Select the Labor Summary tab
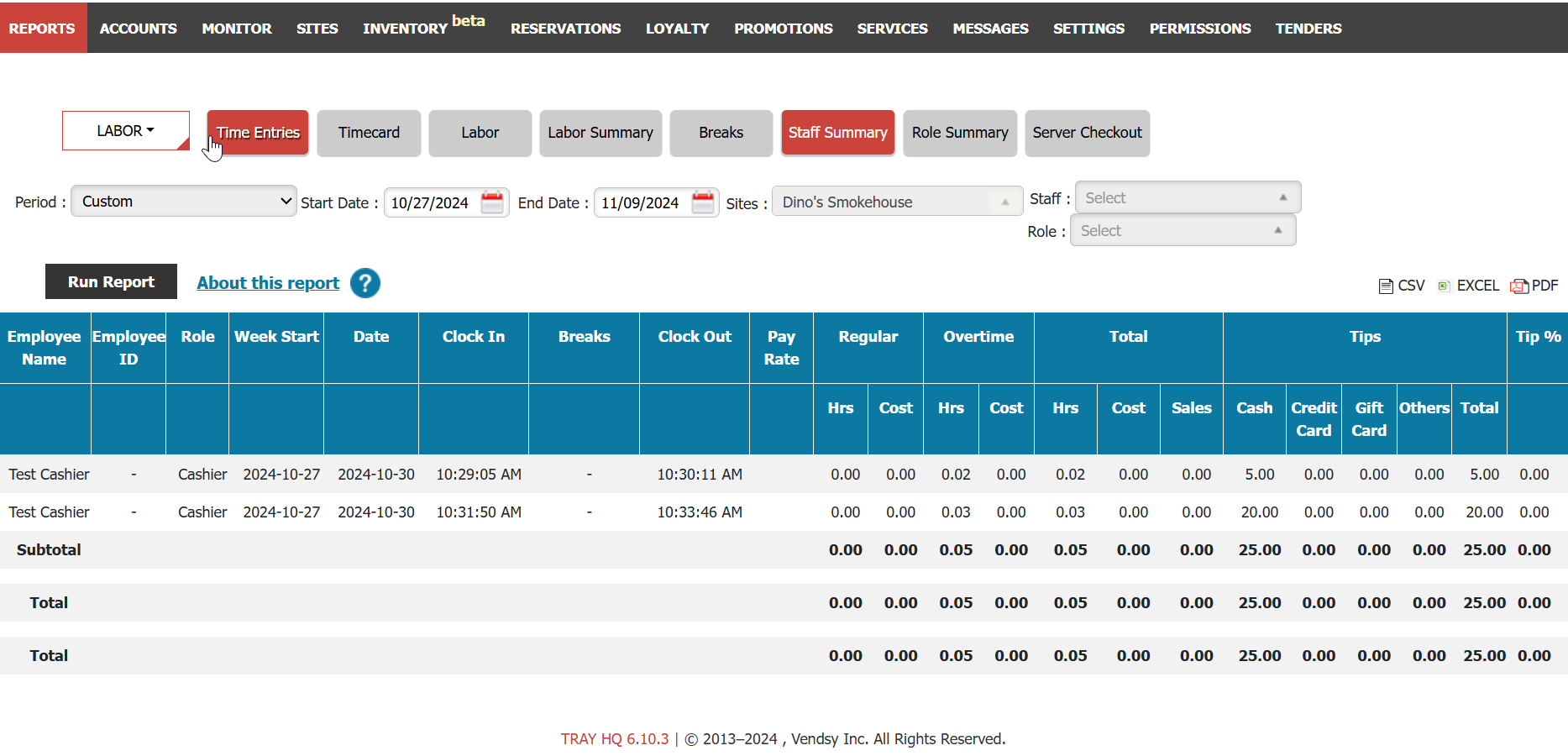 [600, 133]
